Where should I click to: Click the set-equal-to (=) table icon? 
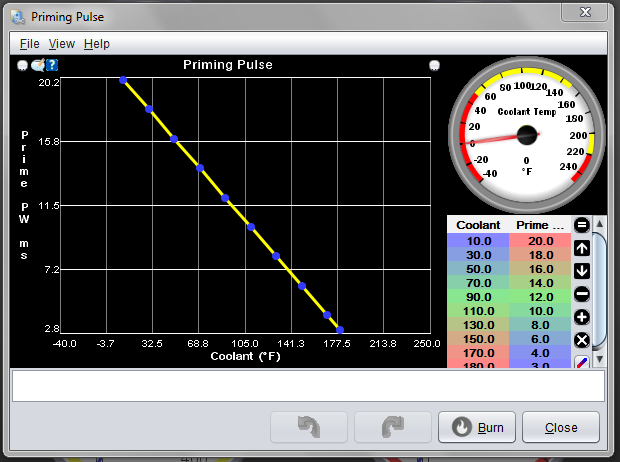pyautogui.click(x=582, y=225)
